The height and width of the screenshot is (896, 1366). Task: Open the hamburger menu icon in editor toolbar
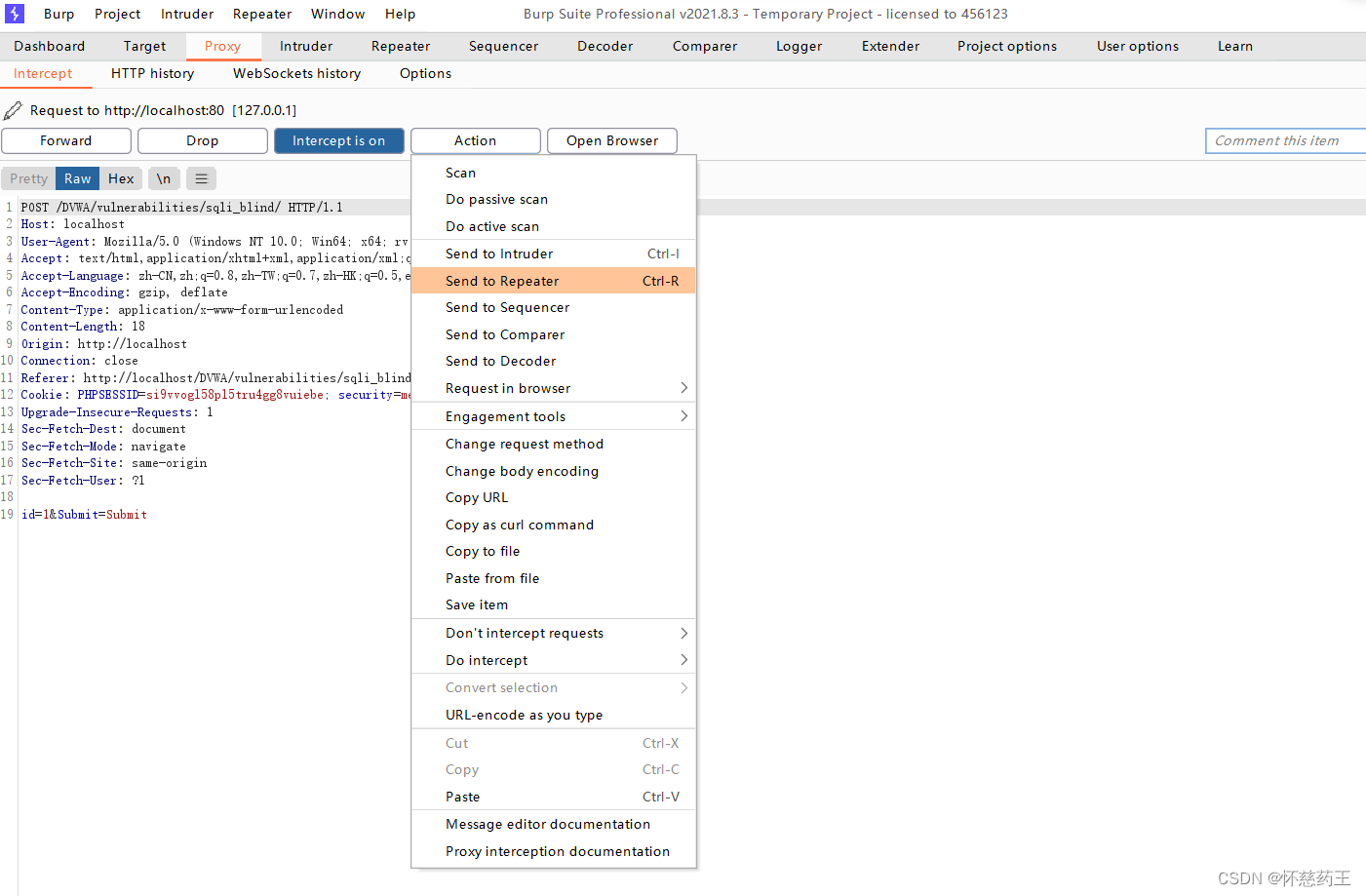coord(201,178)
